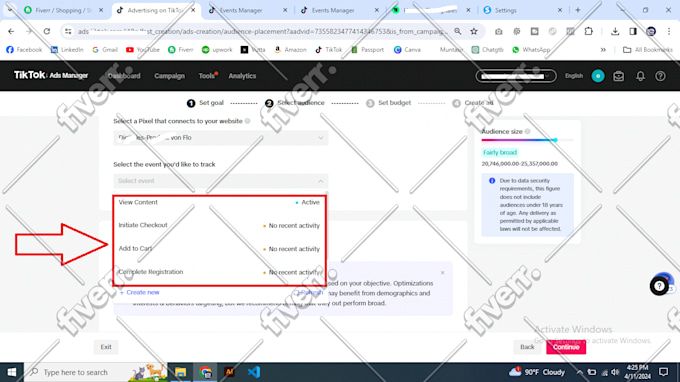Click the Refresh events link
The image size is (680, 382).
[309, 293]
